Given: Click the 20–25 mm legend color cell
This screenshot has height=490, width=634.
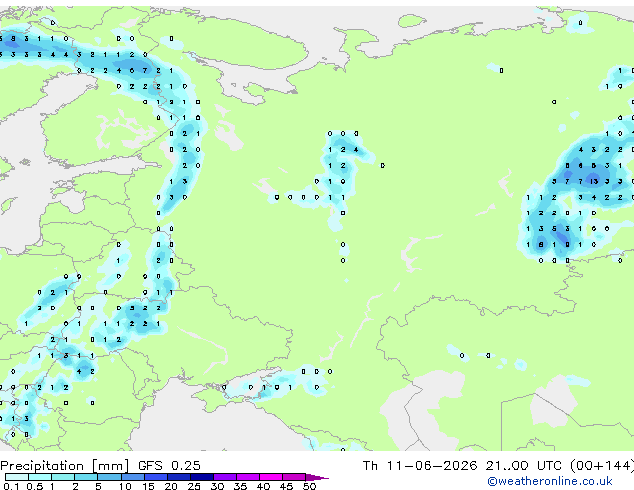Looking at the screenshot, I should (178, 477).
